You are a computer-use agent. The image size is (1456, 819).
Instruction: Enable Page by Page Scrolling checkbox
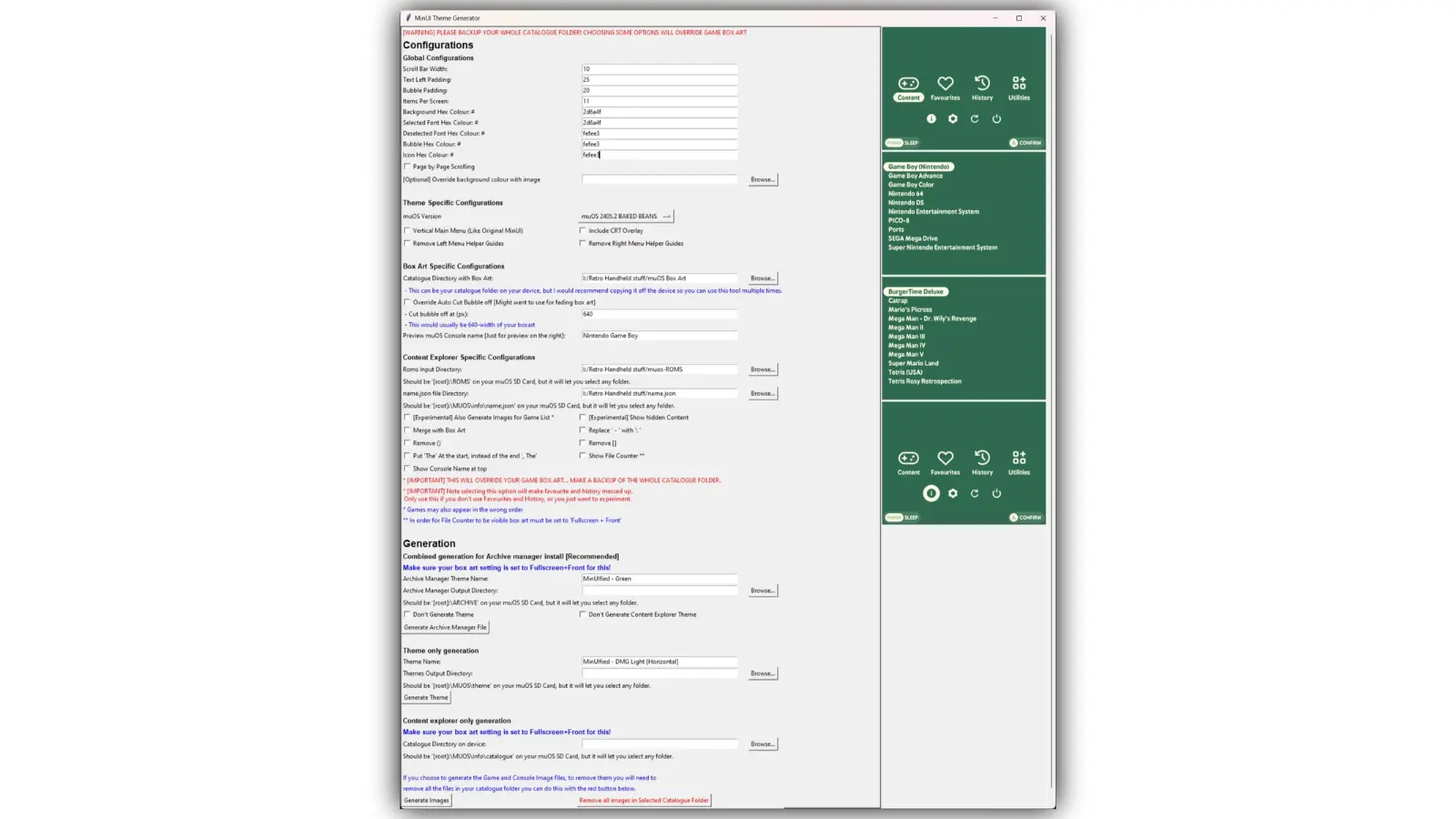pos(408,167)
